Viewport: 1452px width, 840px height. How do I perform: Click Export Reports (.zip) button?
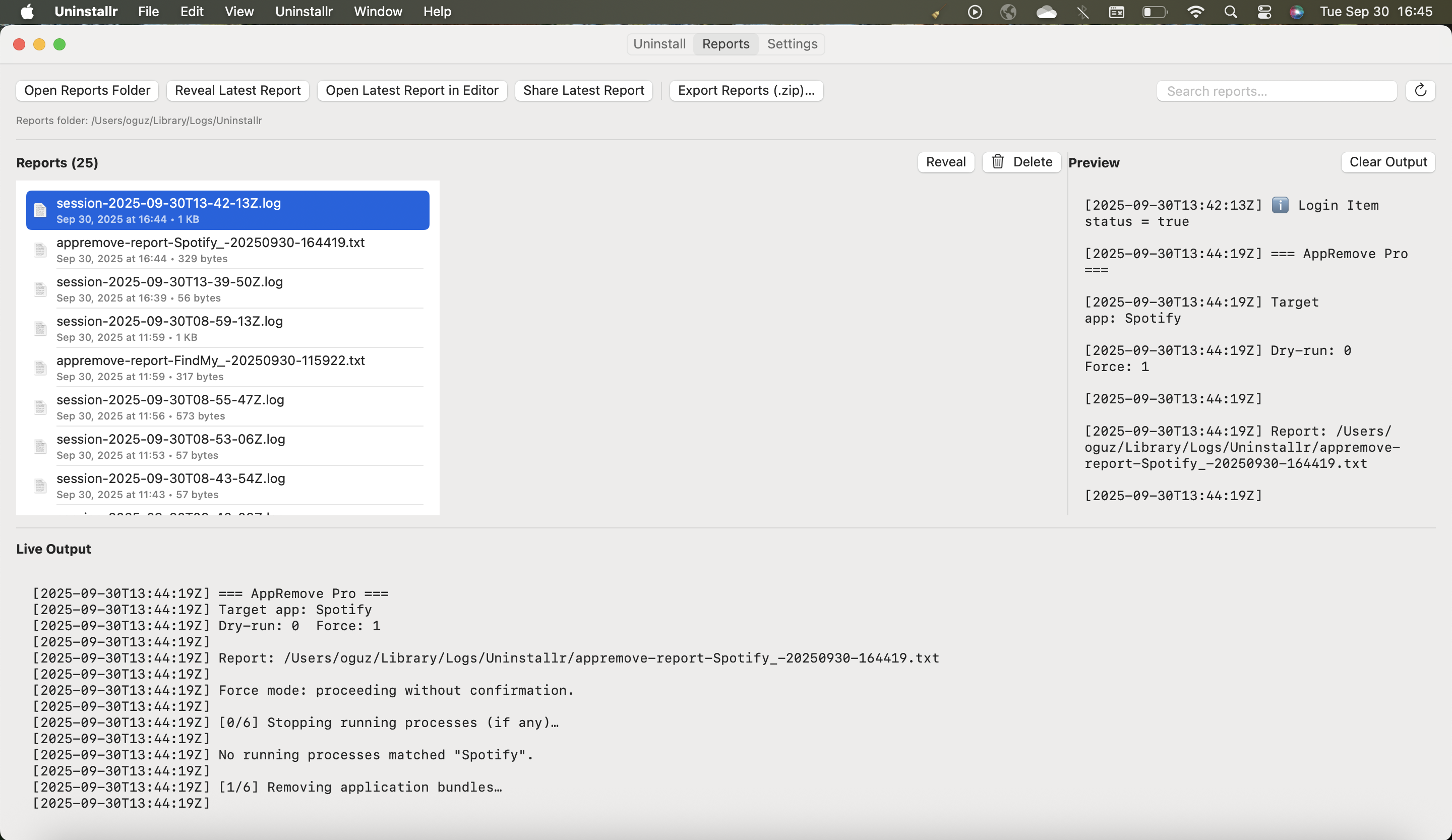746,90
